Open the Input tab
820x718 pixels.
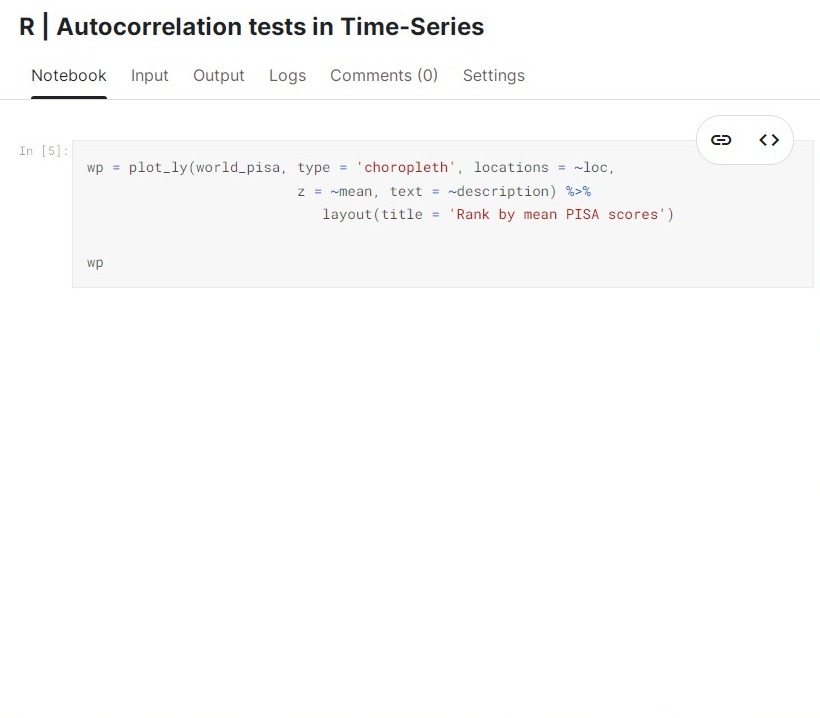point(150,76)
